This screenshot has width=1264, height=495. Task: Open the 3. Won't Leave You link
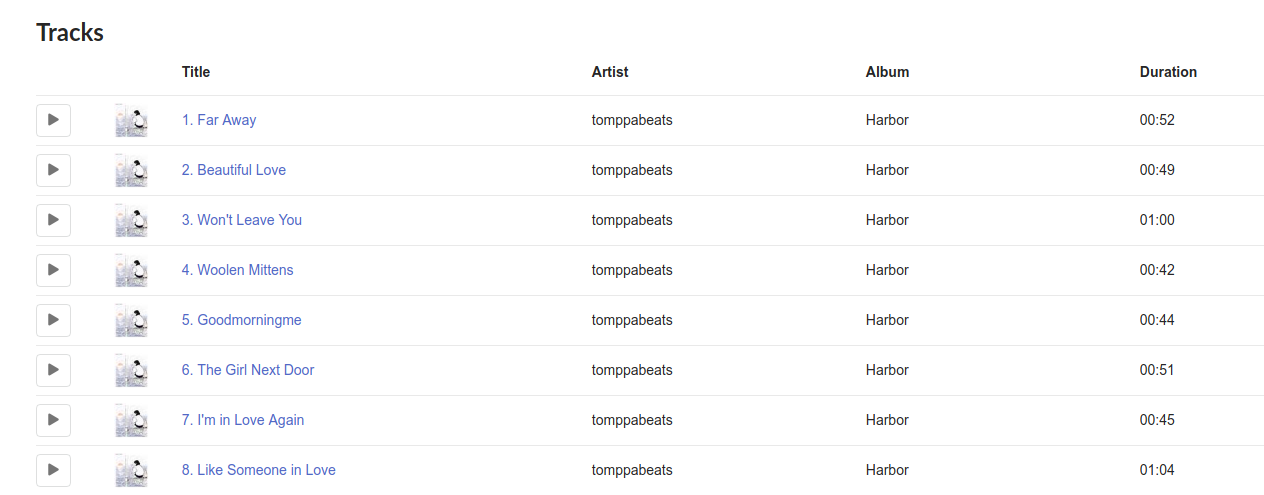click(242, 220)
